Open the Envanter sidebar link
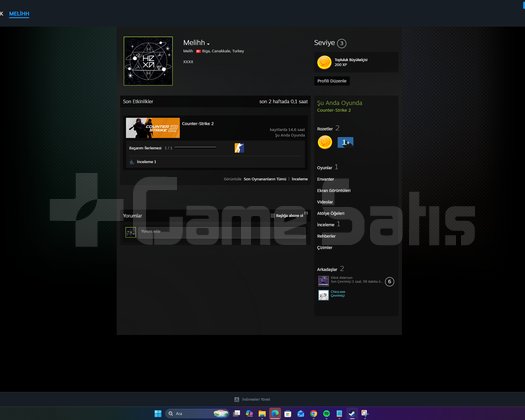The height and width of the screenshot is (420, 525). pyautogui.click(x=325, y=179)
